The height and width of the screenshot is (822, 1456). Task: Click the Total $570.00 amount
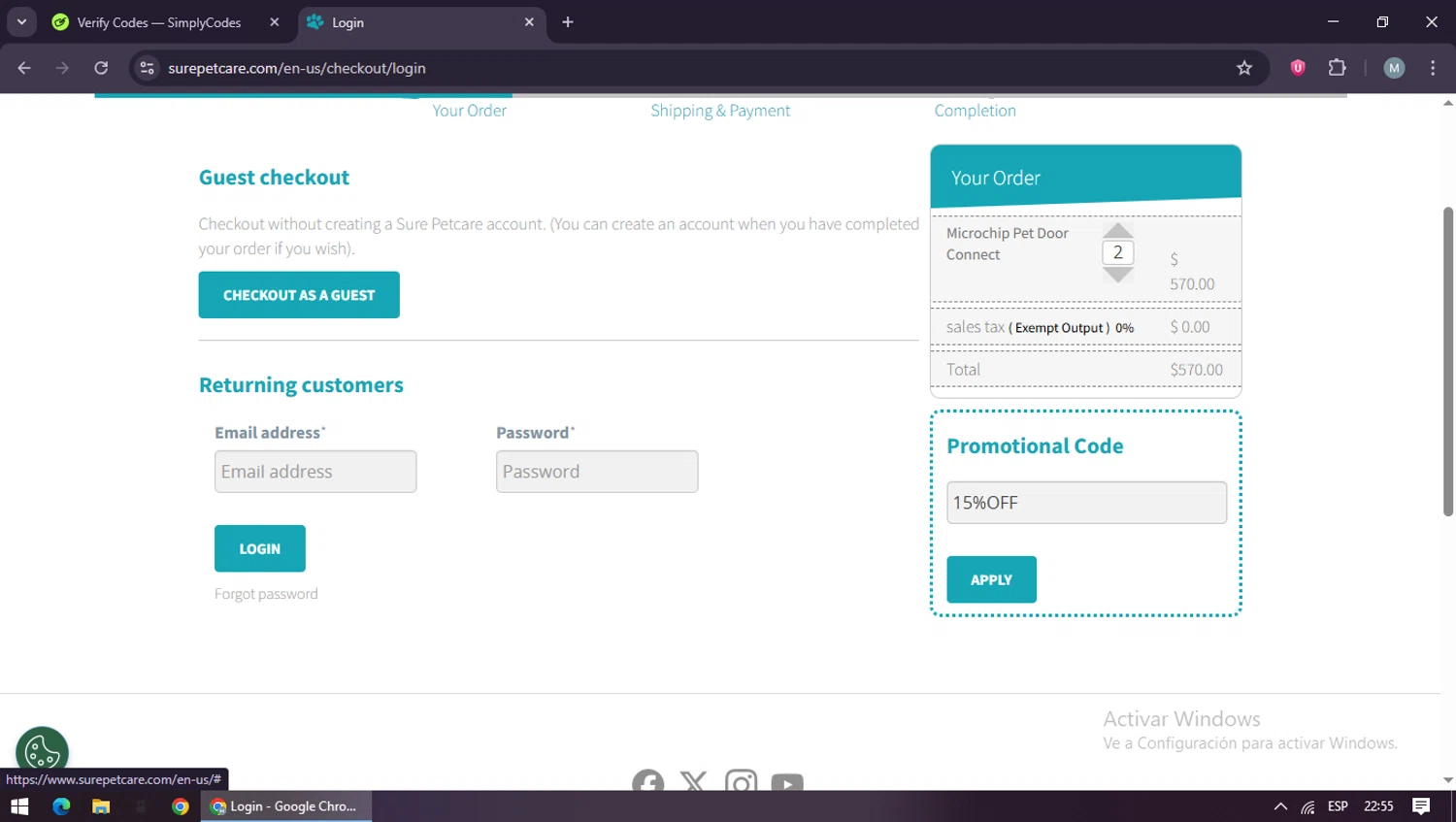[x=1196, y=370]
